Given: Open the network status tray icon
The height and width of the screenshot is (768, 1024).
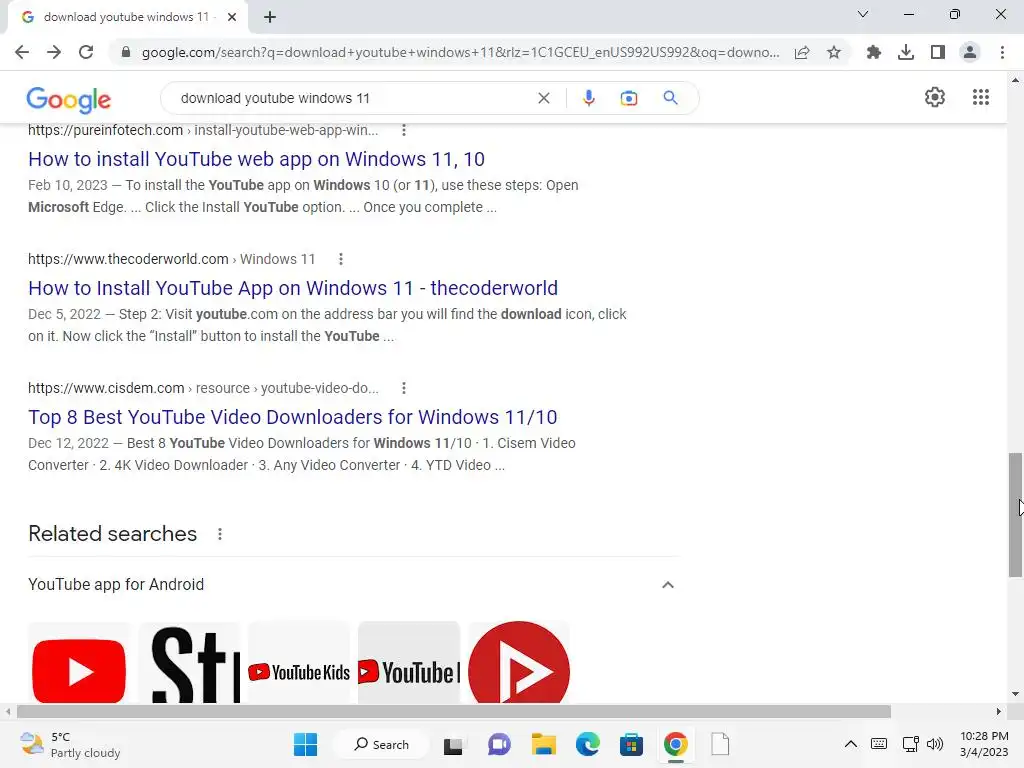Looking at the screenshot, I should click(910, 744).
